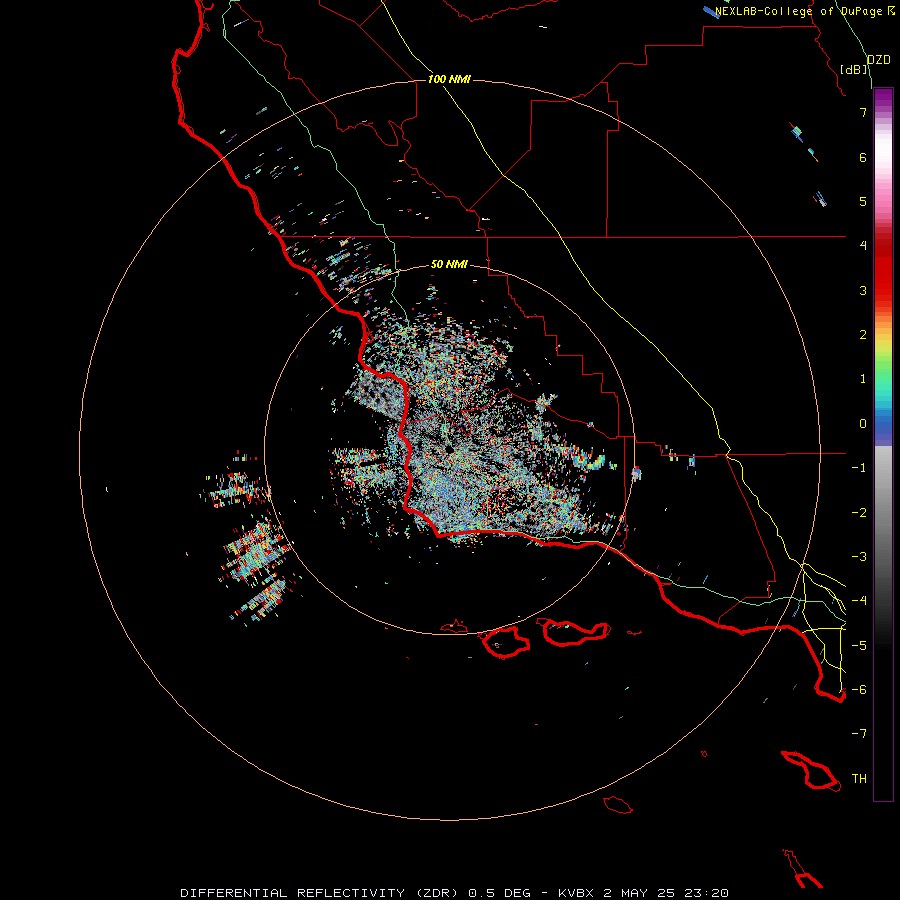Select the positive "1" scale label

(x=863, y=379)
